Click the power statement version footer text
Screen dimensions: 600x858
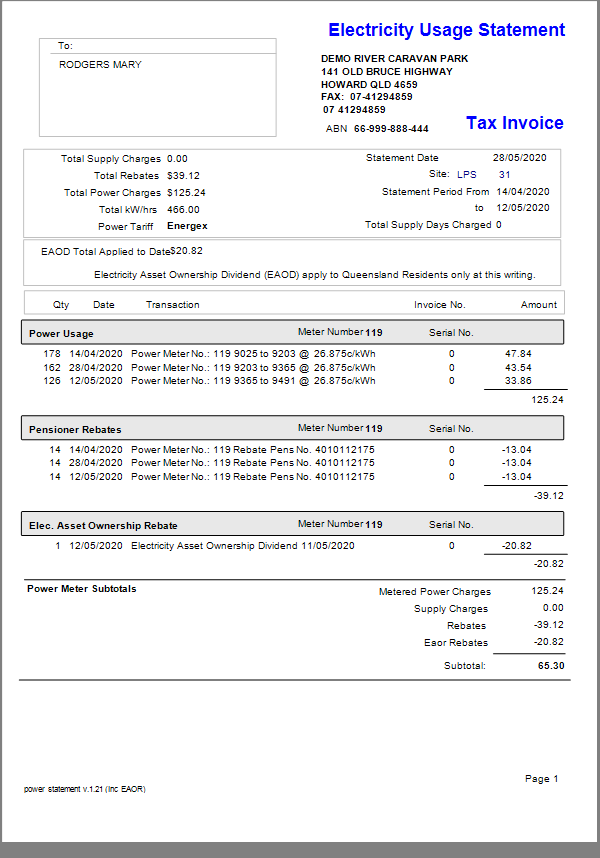[85, 789]
